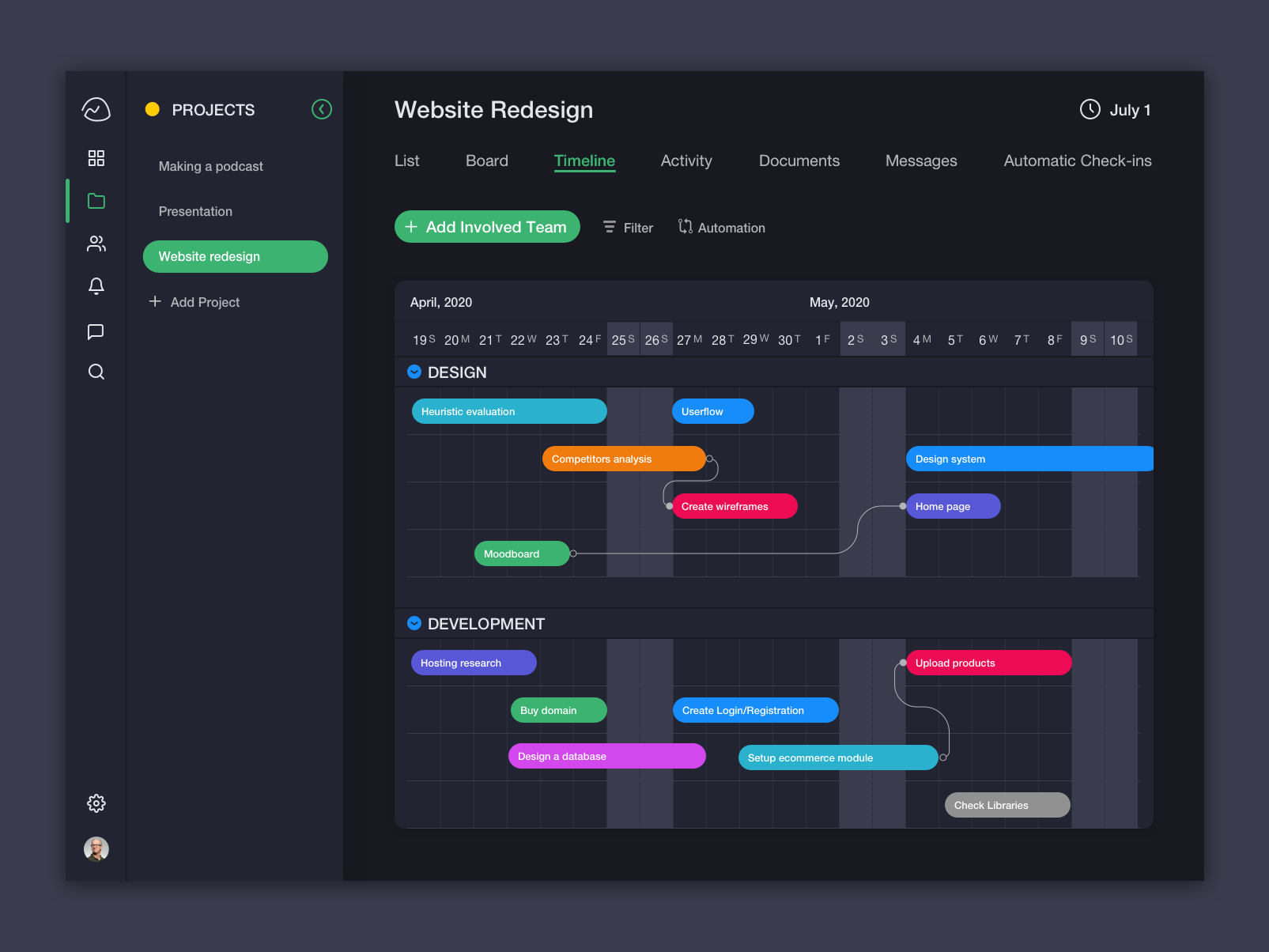The height and width of the screenshot is (952, 1269).
Task: Click the July 1 date label
Action: (x=1130, y=110)
